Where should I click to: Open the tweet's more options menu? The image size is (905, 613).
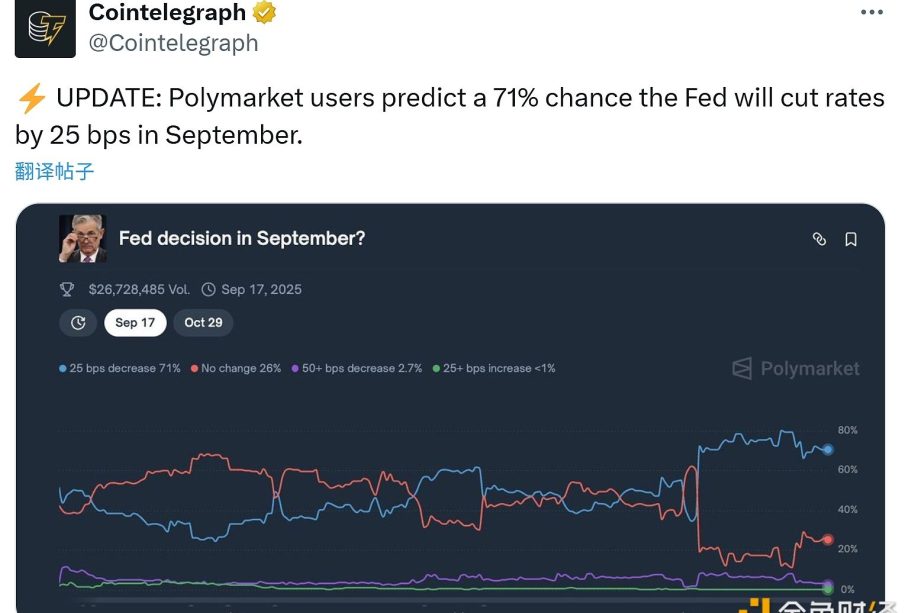tap(871, 13)
